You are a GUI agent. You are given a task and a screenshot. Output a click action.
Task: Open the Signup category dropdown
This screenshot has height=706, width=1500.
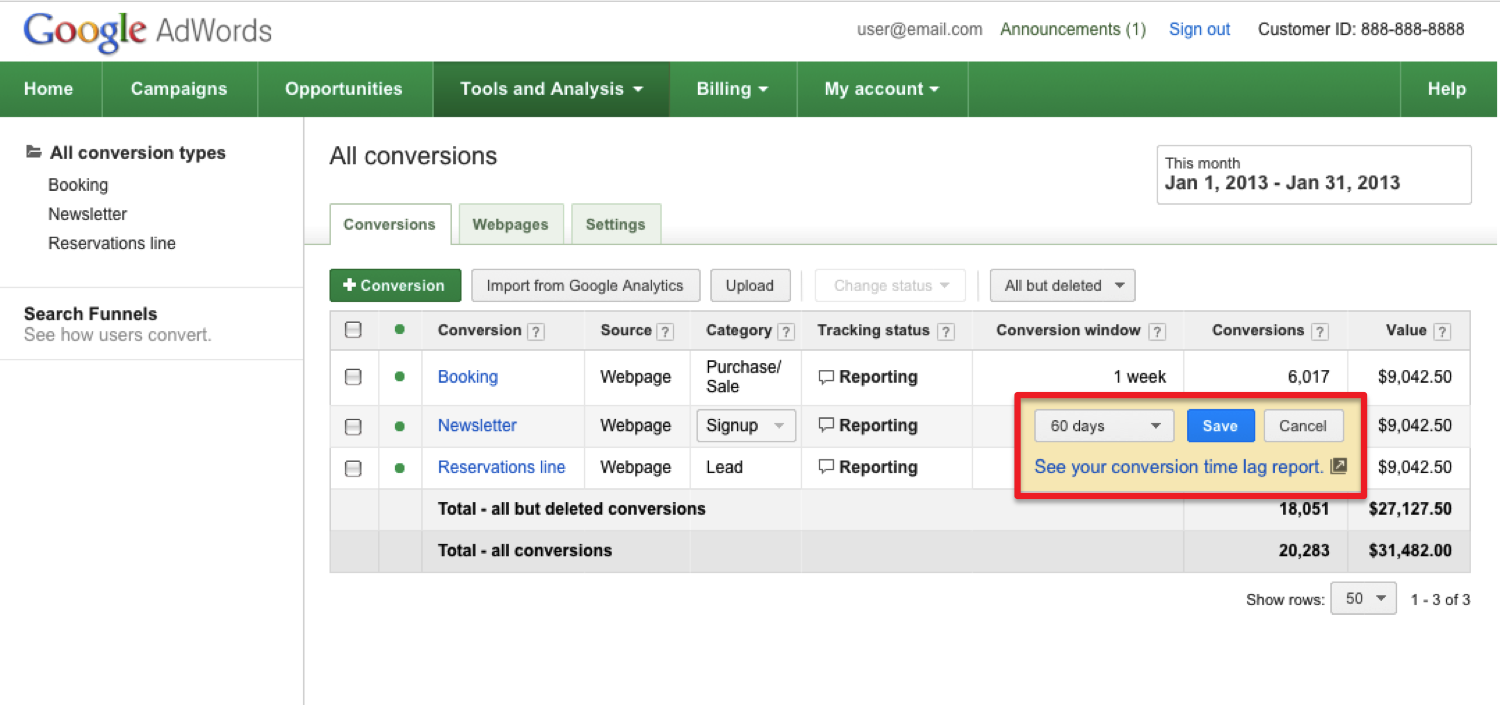click(746, 426)
